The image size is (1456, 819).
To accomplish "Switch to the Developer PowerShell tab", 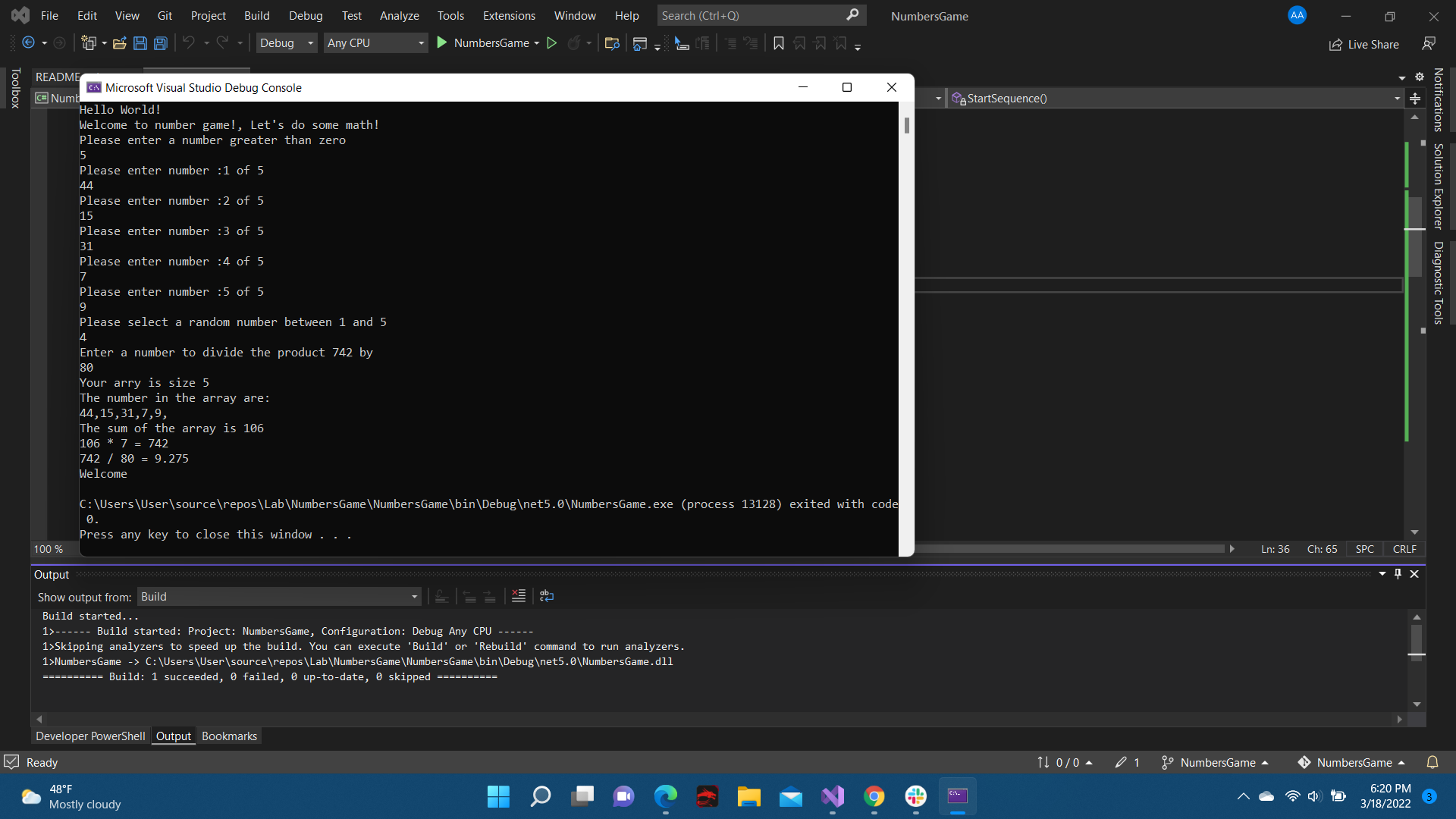I will click(x=90, y=736).
